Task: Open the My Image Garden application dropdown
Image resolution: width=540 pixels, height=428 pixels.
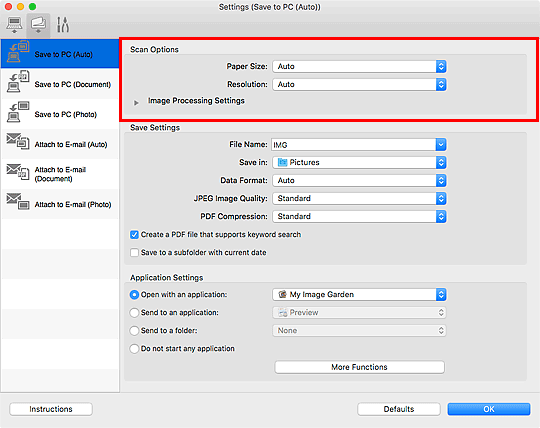Action: [x=360, y=294]
